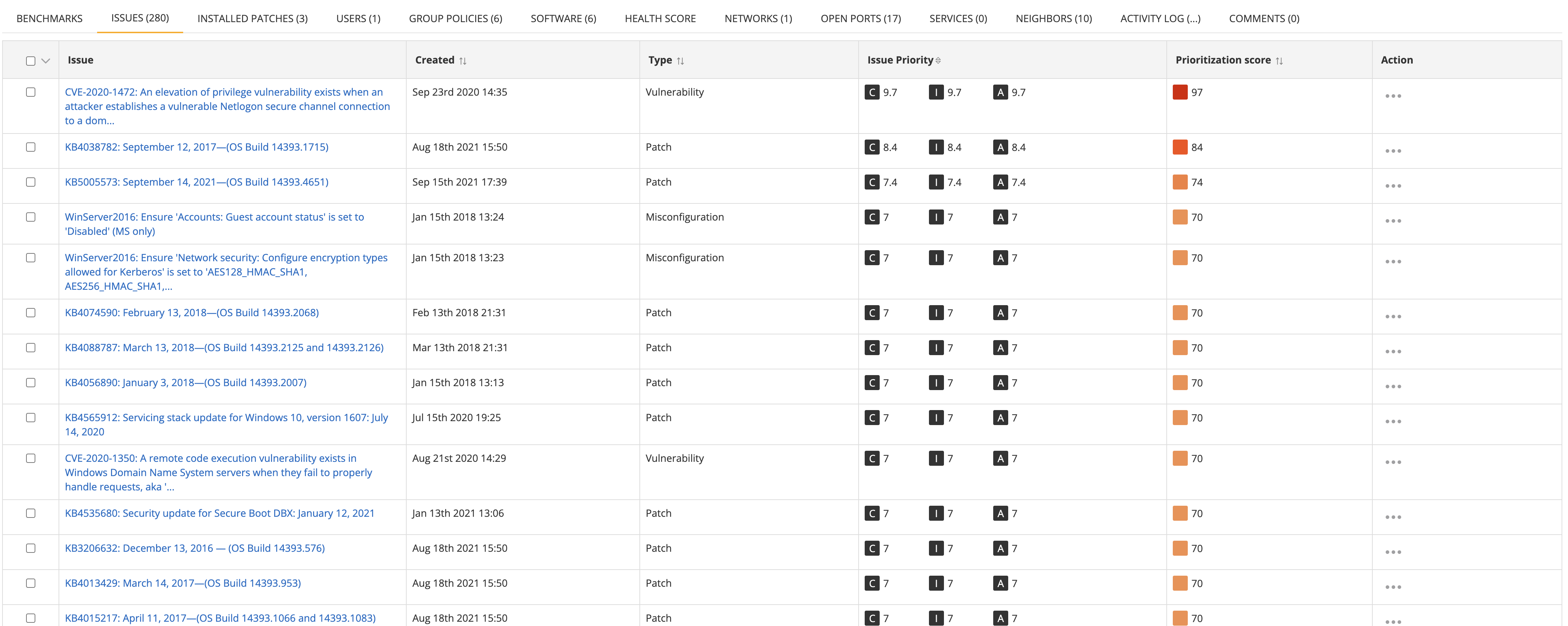The width and height of the screenshot is (1568, 626).
Task: Click Confidentiality badge for CVE-2020-1472
Action: pyautogui.click(x=872, y=92)
